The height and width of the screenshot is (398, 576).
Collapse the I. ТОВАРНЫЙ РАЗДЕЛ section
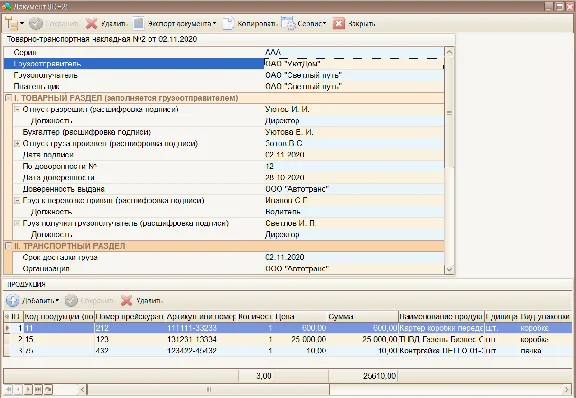(8, 98)
